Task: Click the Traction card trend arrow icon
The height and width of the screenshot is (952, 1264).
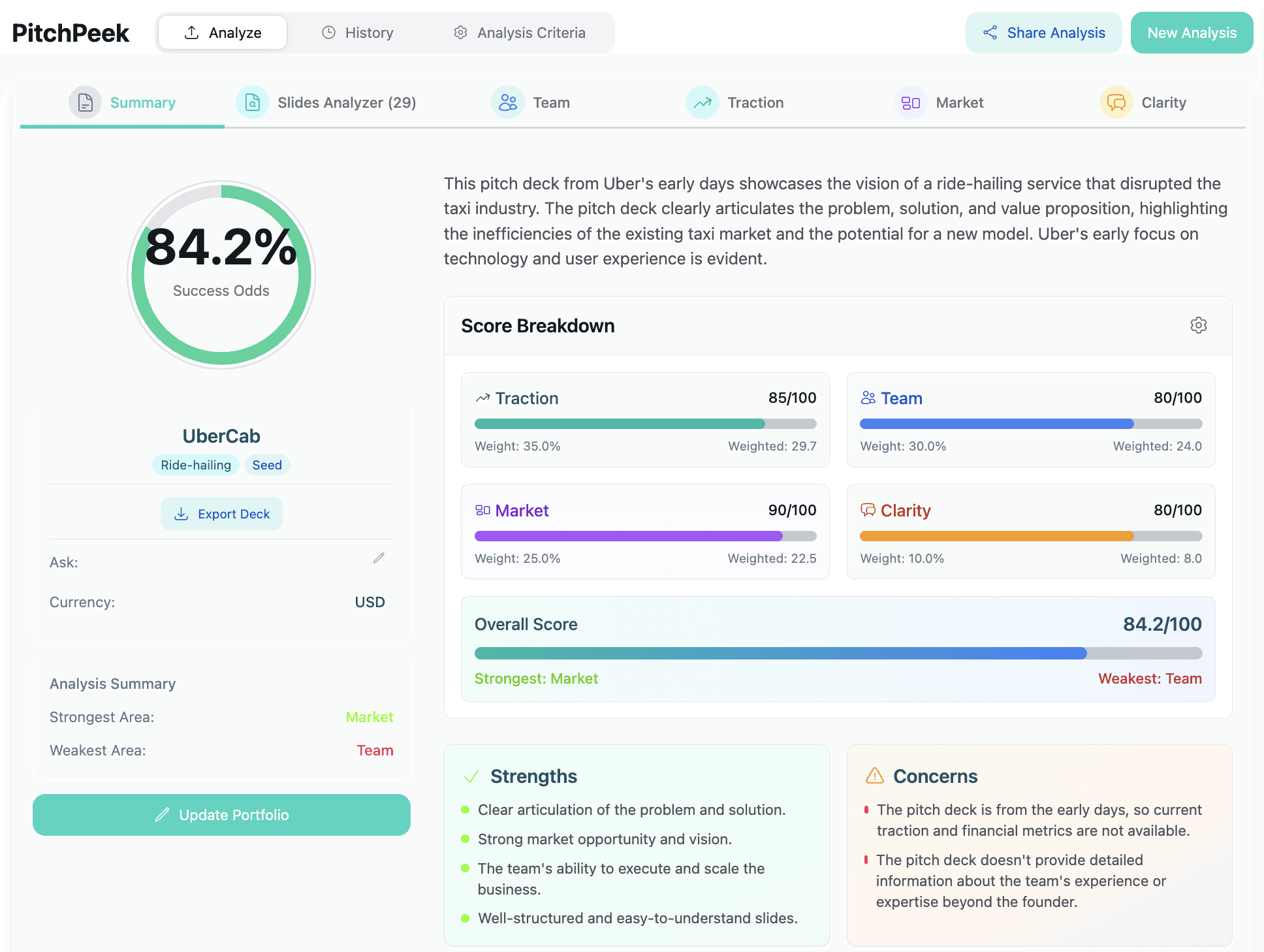Action: [x=482, y=398]
